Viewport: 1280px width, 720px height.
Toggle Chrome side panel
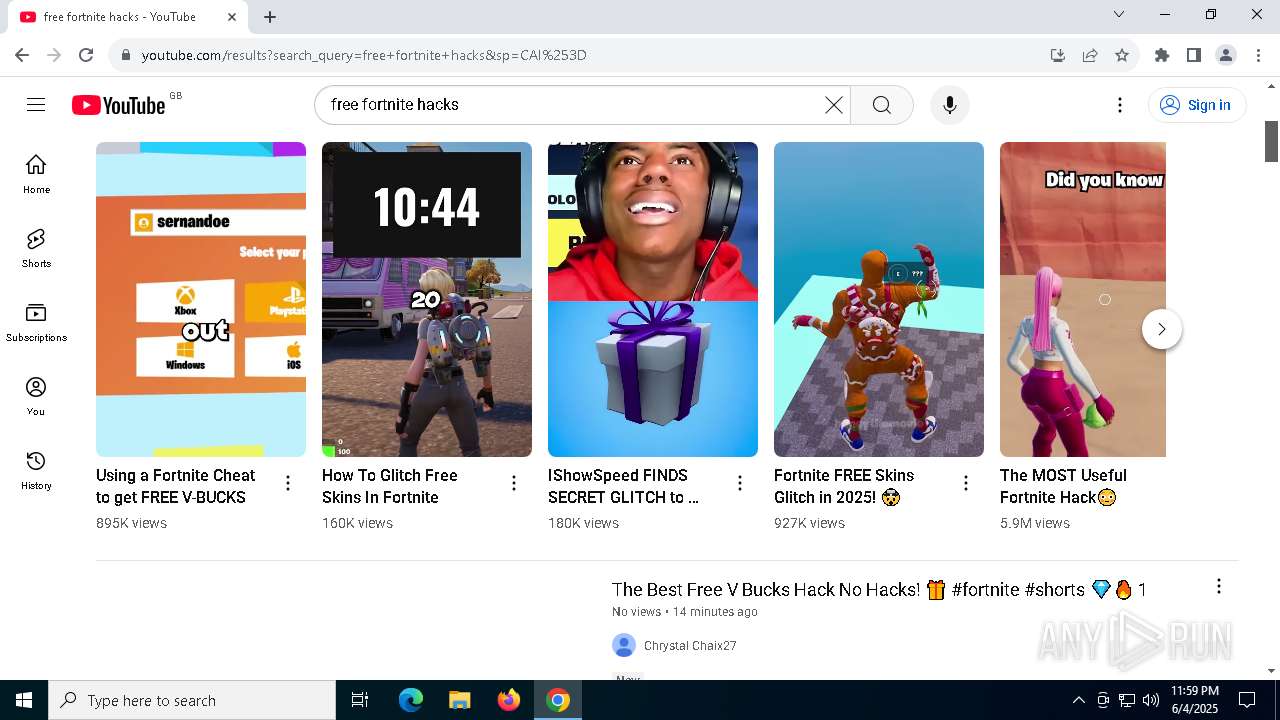[x=1194, y=55]
